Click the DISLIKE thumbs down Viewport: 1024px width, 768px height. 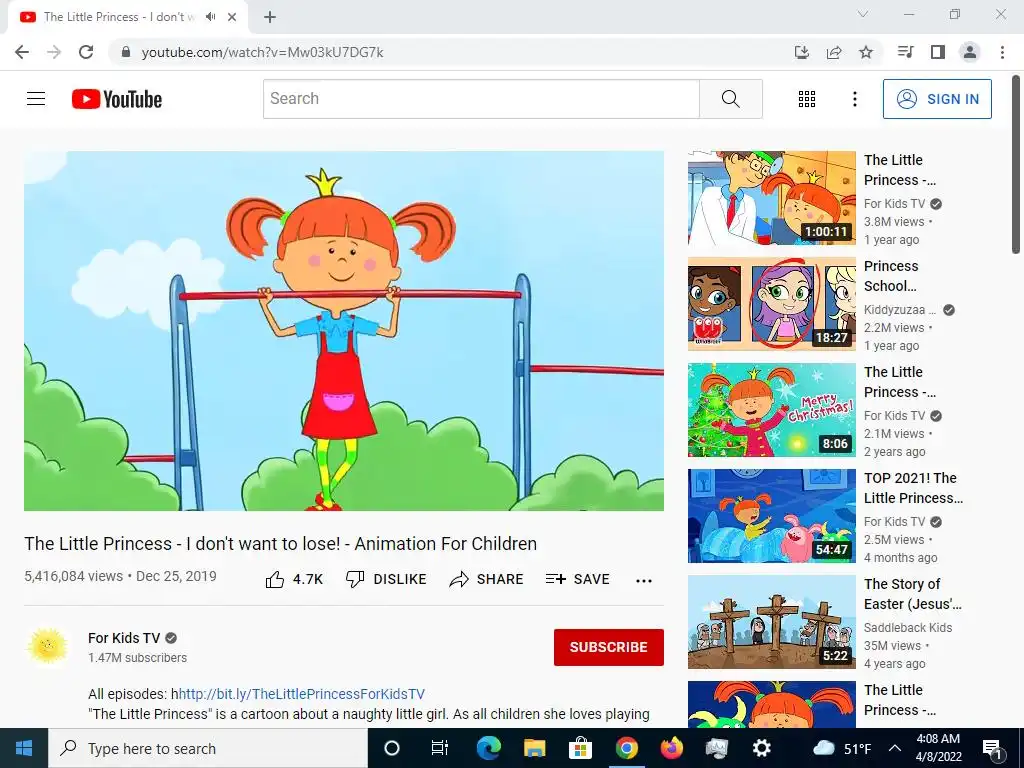point(386,579)
